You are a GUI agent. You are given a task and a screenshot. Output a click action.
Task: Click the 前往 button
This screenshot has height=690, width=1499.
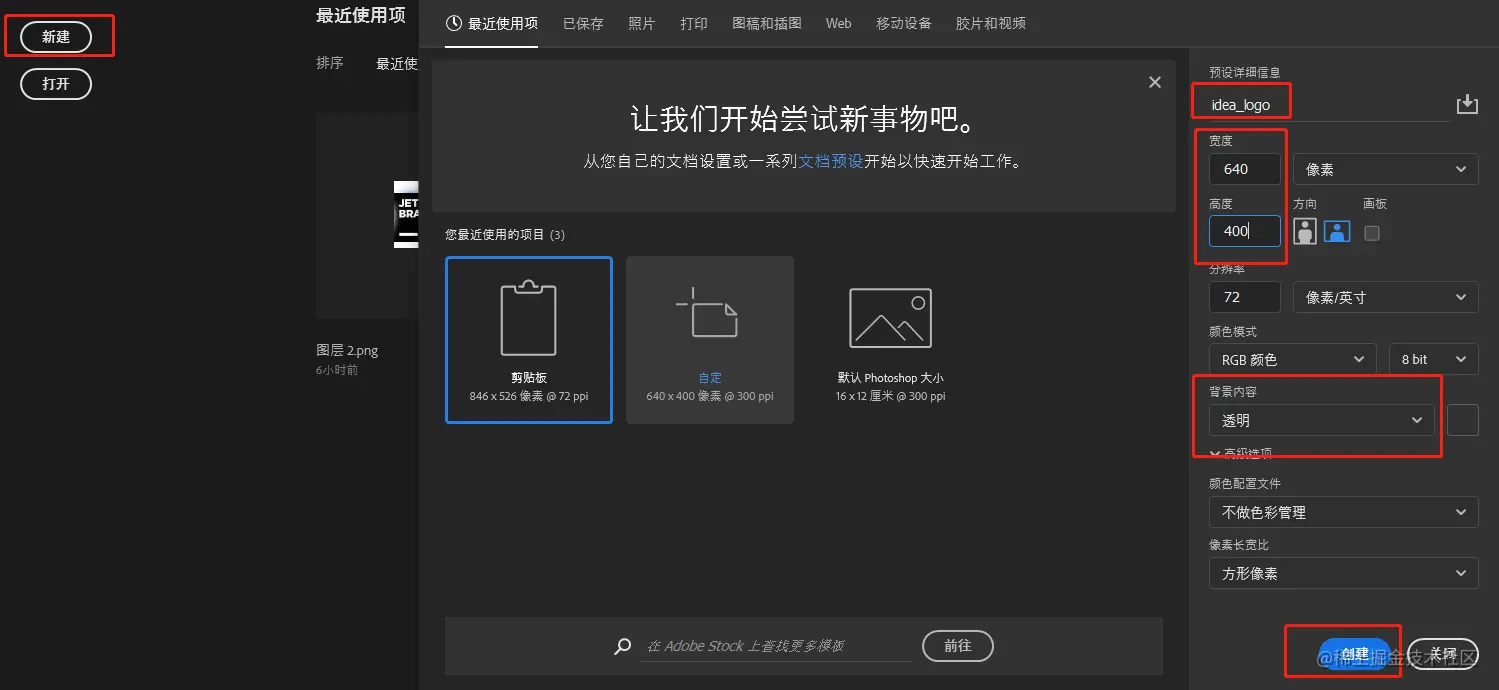pos(958,646)
